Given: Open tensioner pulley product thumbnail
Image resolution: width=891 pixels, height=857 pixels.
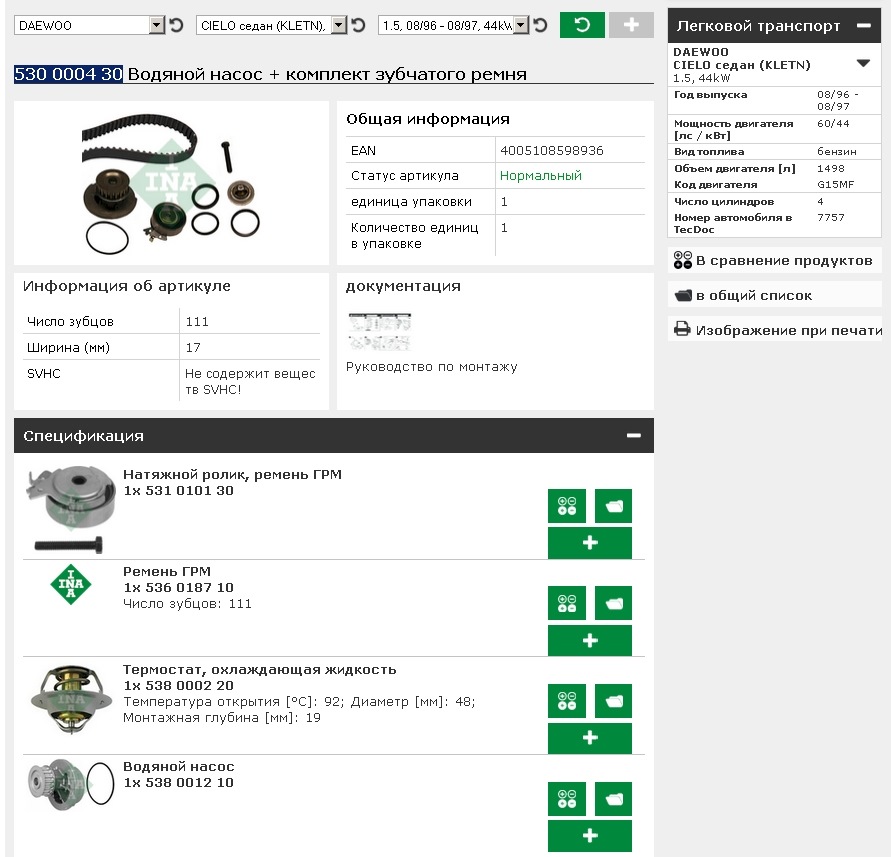Looking at the screenshot, I should coord(70,509).
